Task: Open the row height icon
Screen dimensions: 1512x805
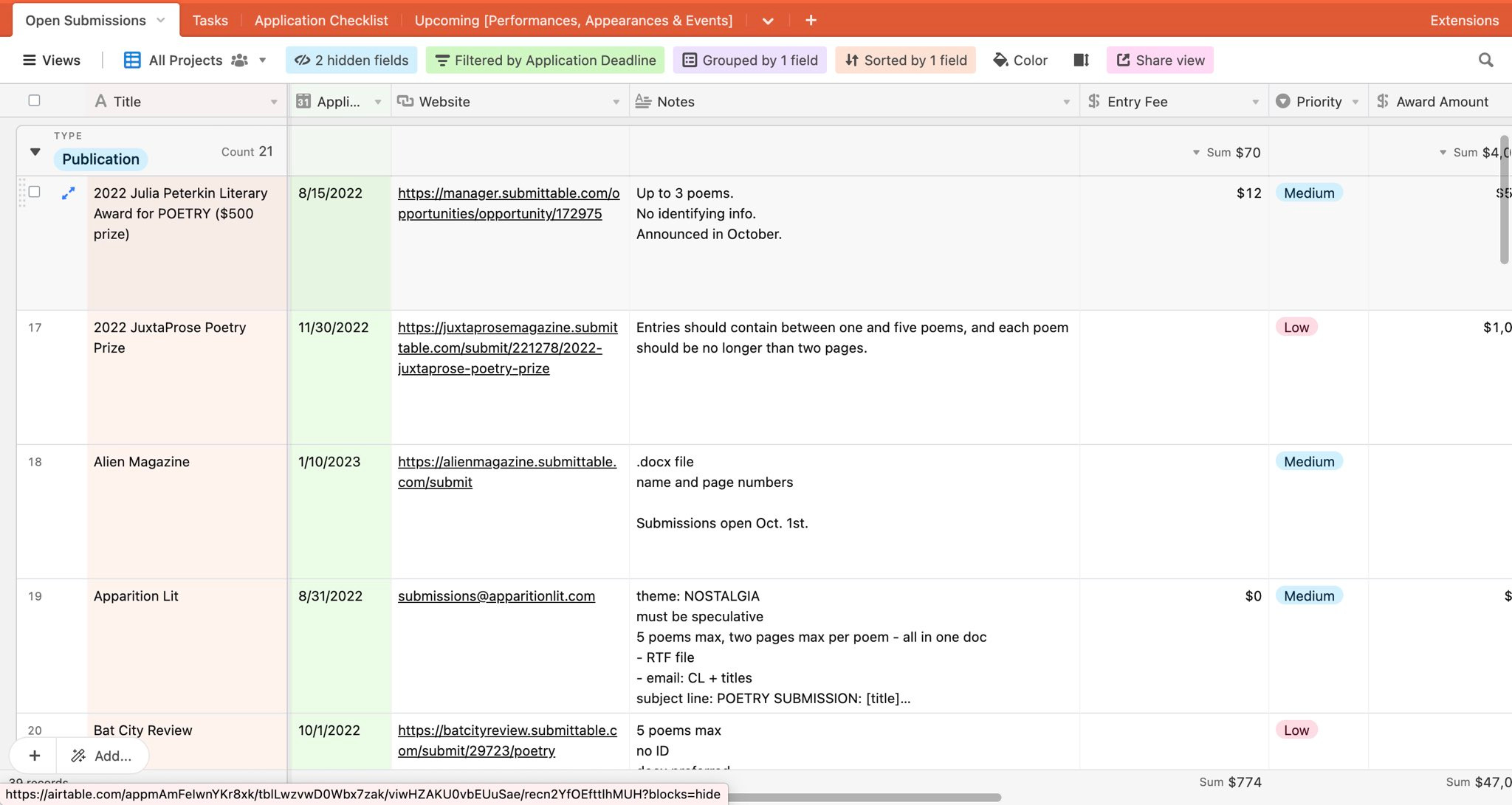Action: 1081,60
